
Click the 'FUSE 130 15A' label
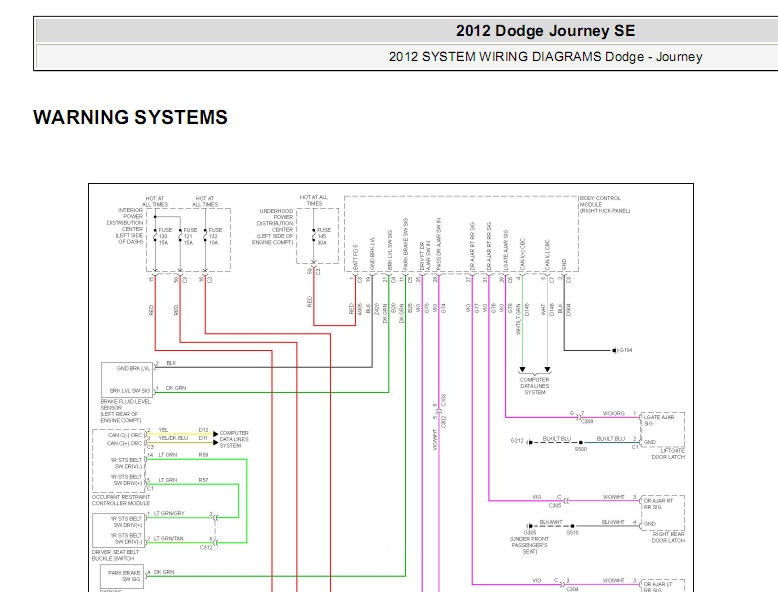point(164,236)
